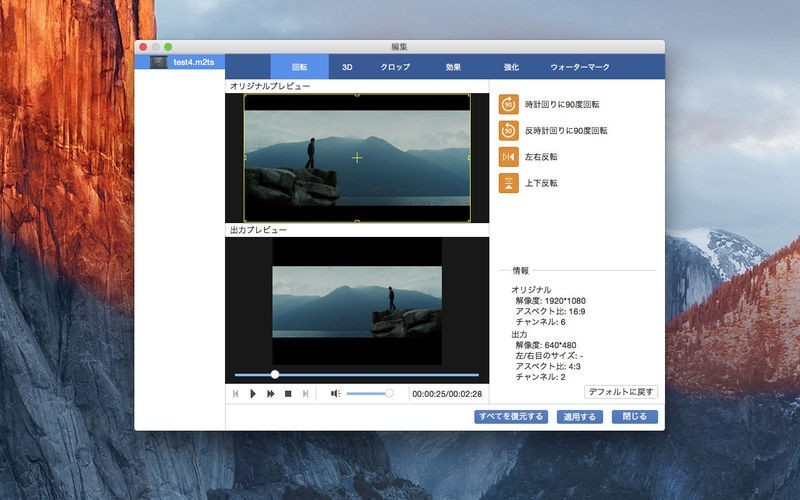
Task: Click the デフォルトに戻す button
Action: (x=621, y=392)
